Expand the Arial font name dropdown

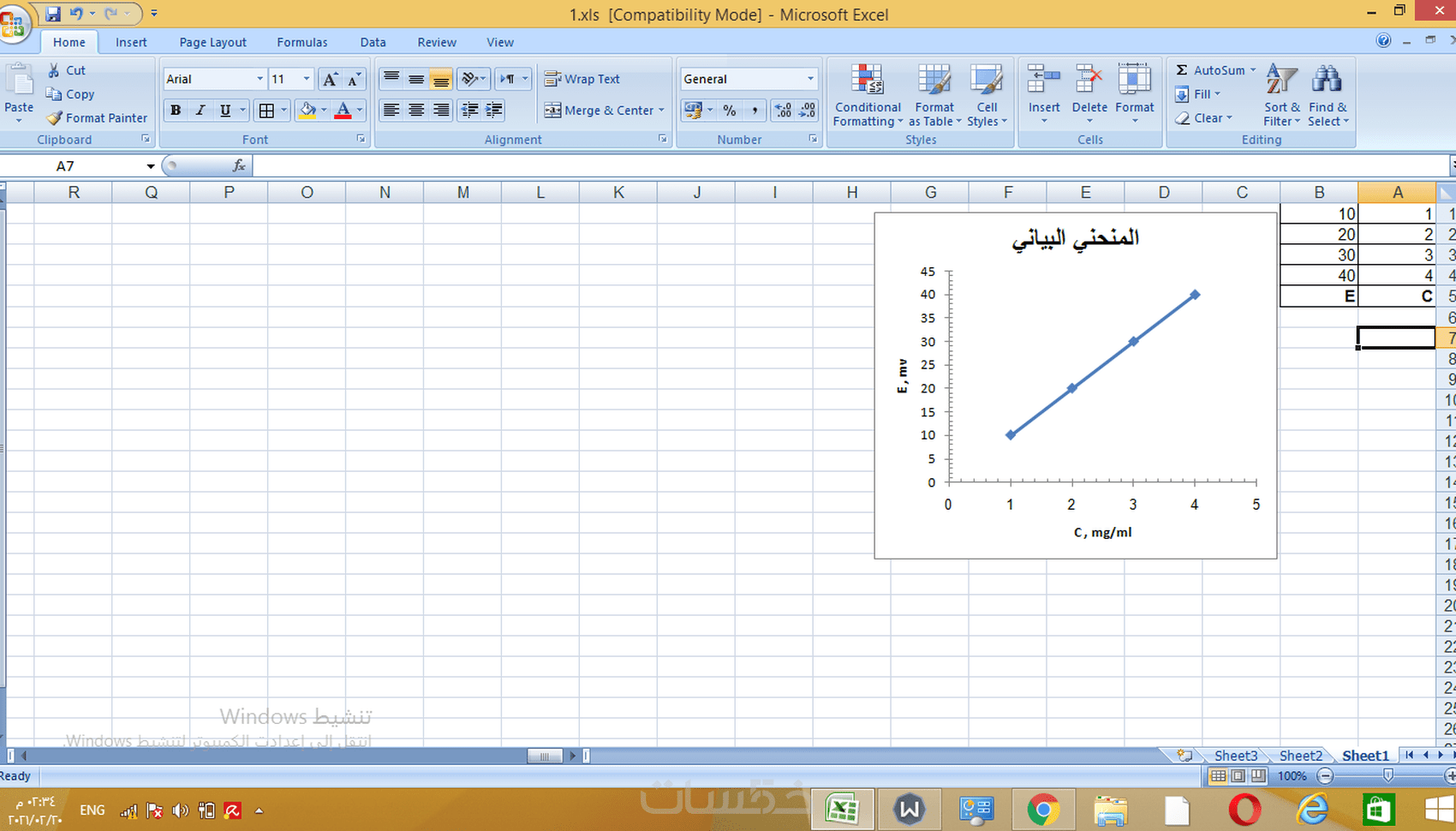point(260,79)
